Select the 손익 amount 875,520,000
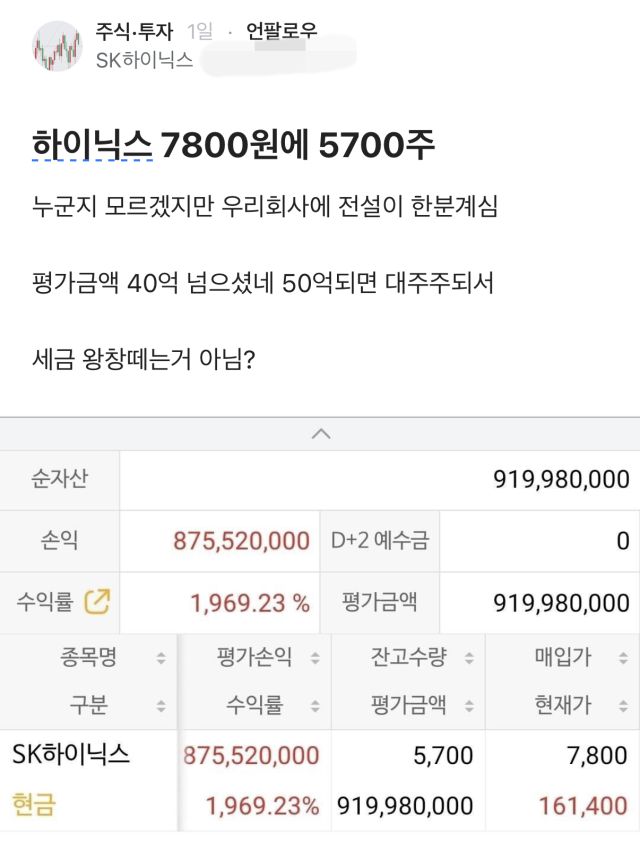Viewport: 640px width, 867px height. click(241, 541)
